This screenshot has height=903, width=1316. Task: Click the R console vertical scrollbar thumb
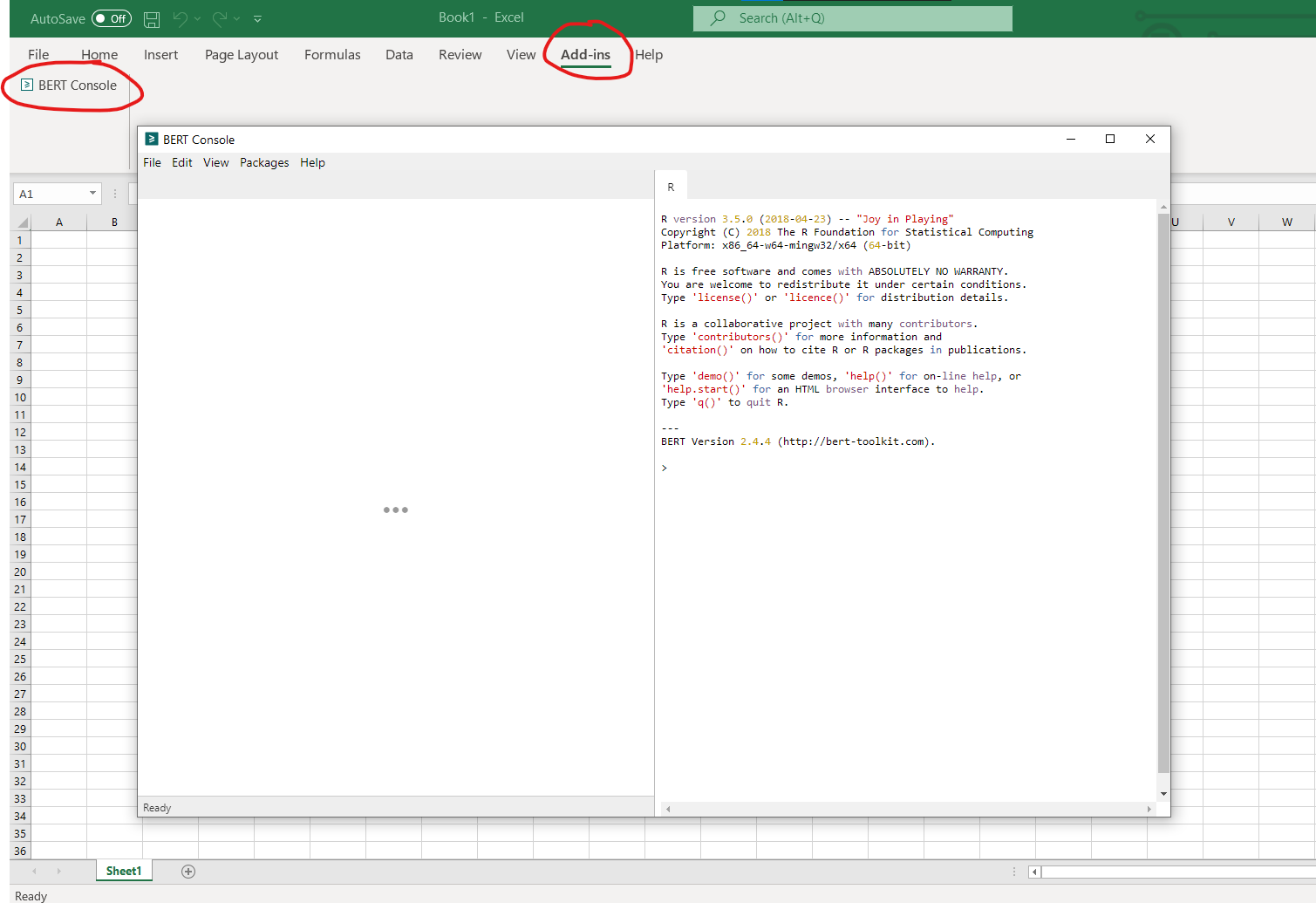tap(1163, 493)
